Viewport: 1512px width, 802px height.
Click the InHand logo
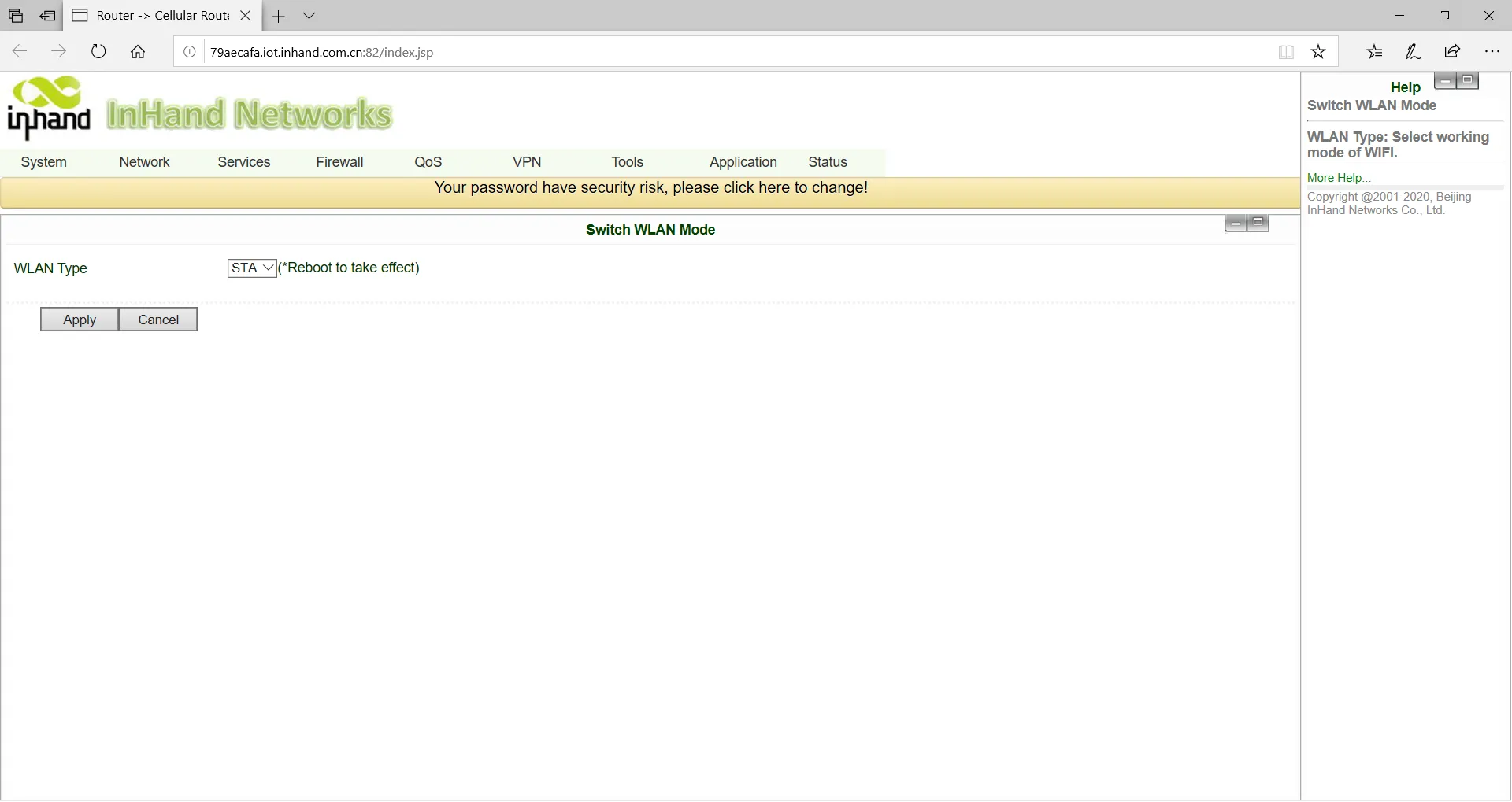(x=49, y=108)
